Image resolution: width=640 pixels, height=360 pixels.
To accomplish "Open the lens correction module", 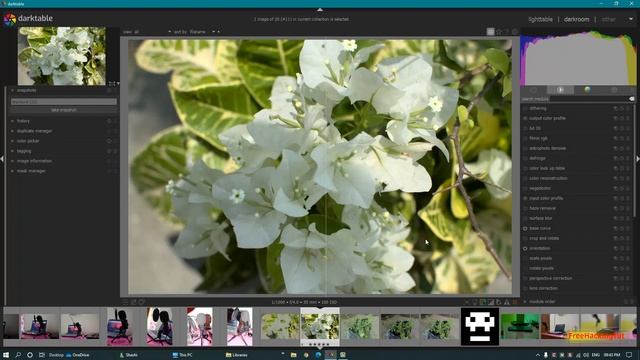I will point(543,289).
